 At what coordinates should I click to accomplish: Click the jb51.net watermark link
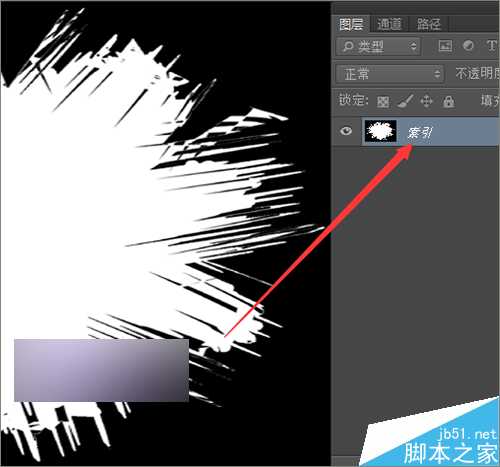[467, 434]
